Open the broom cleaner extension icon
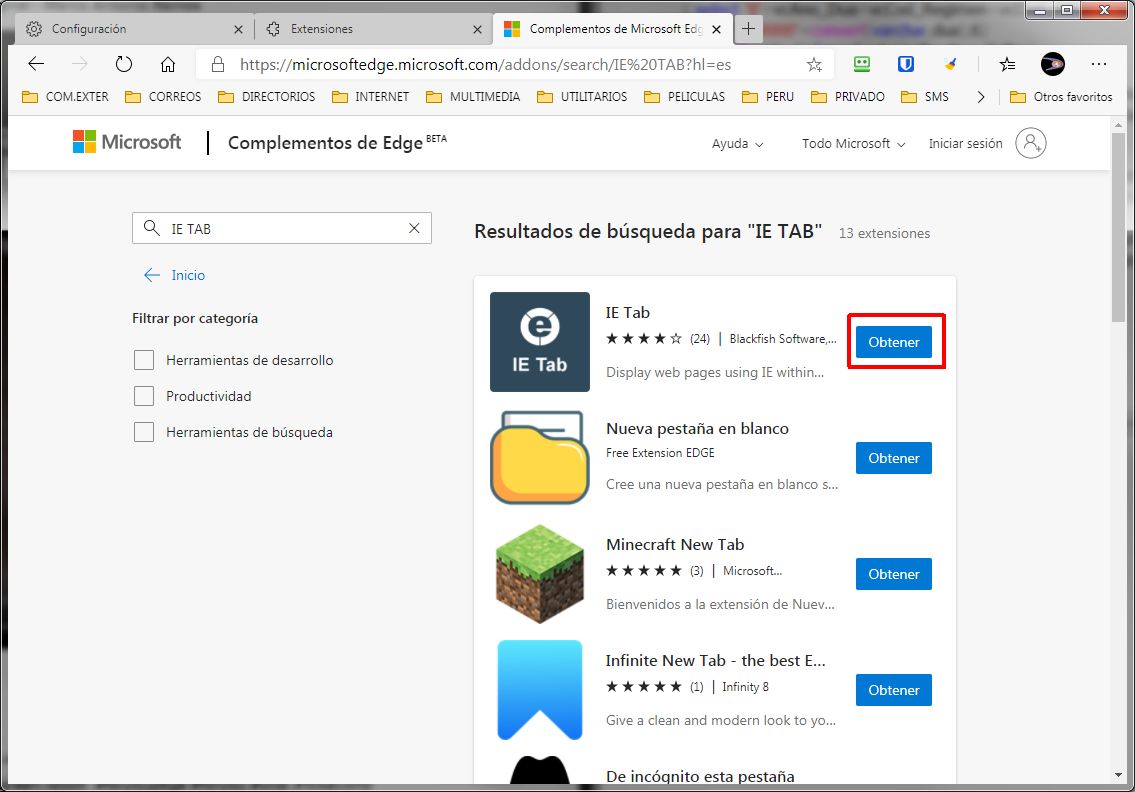 pos(950,64)
